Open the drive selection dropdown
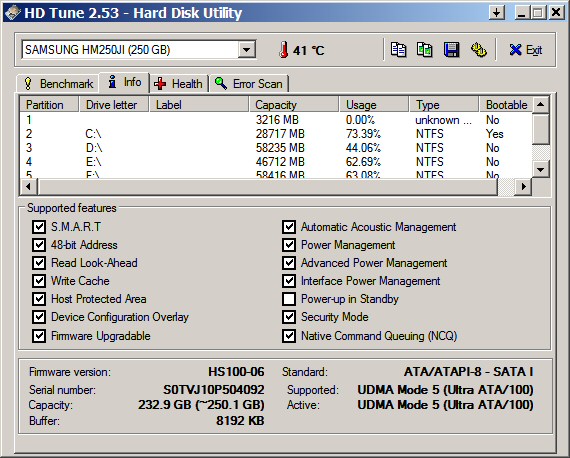 click(x=247, y=49)
